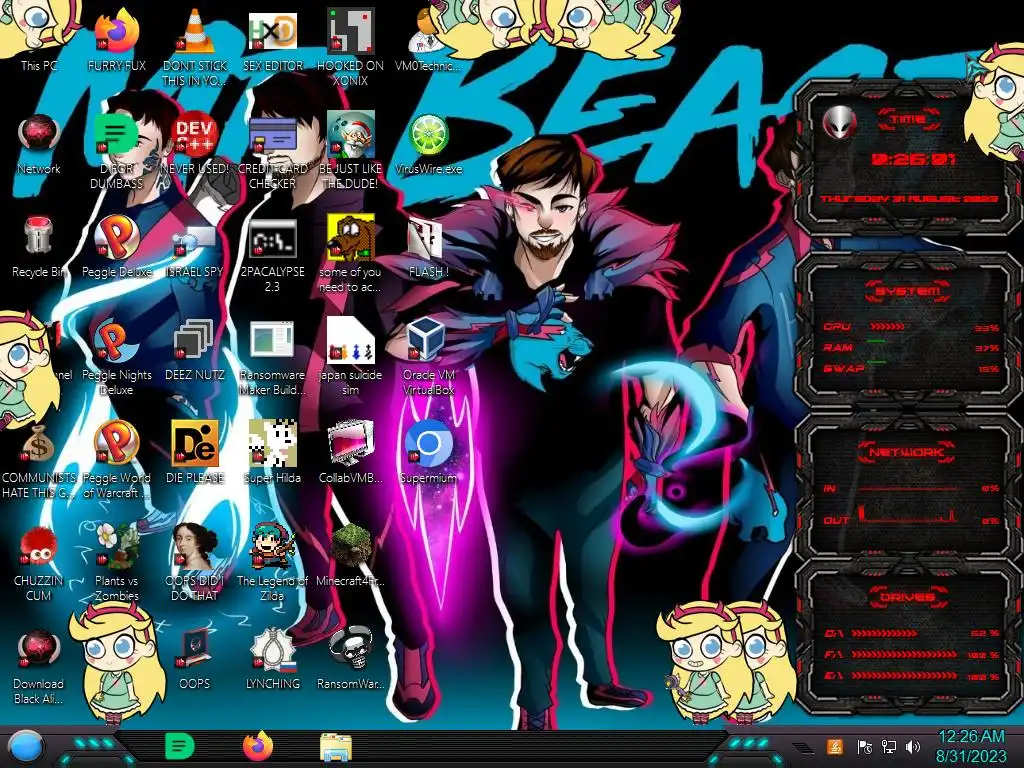The height and width of the screenshot is (768, 1024).
Task: Launch Peggle Deluxe
Action: coord(116,247)
